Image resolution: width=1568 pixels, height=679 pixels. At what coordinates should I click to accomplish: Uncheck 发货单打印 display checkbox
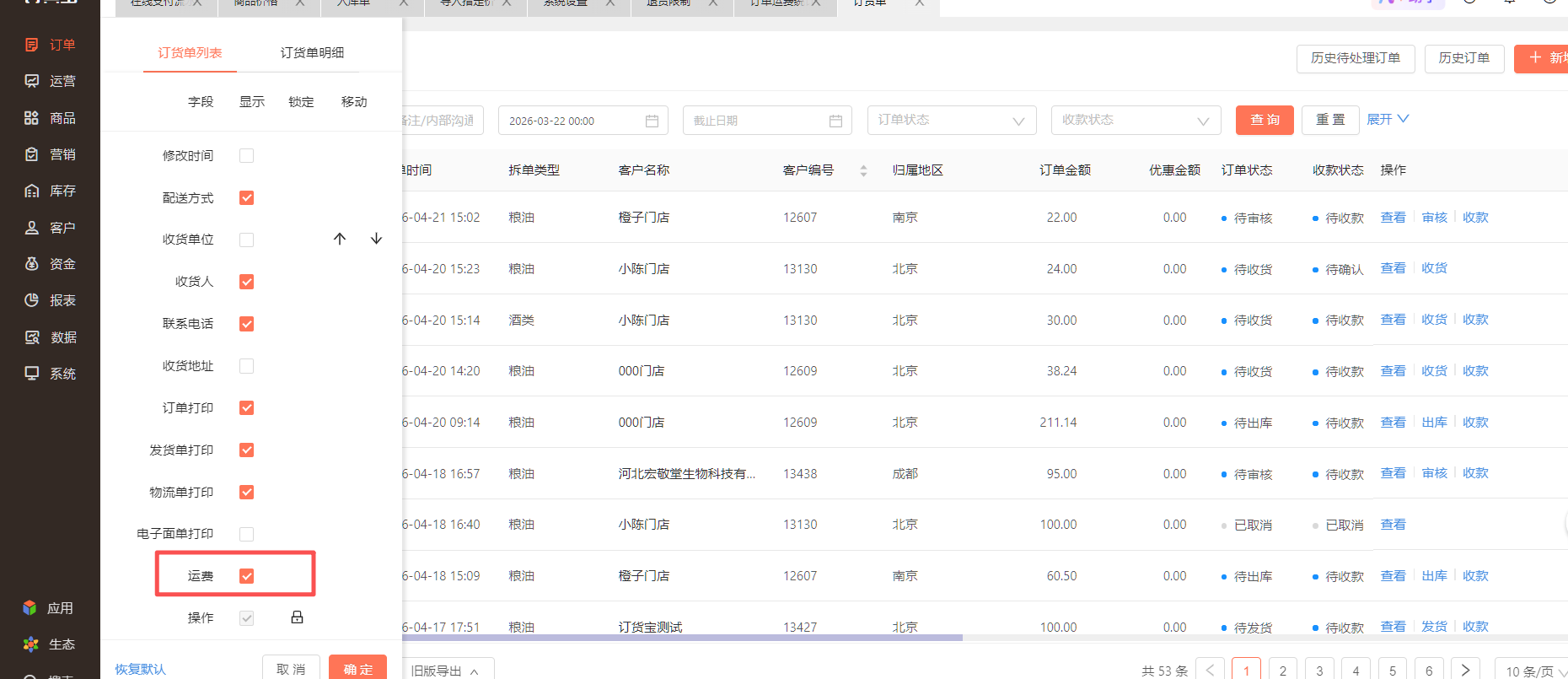tap(246, 450)
